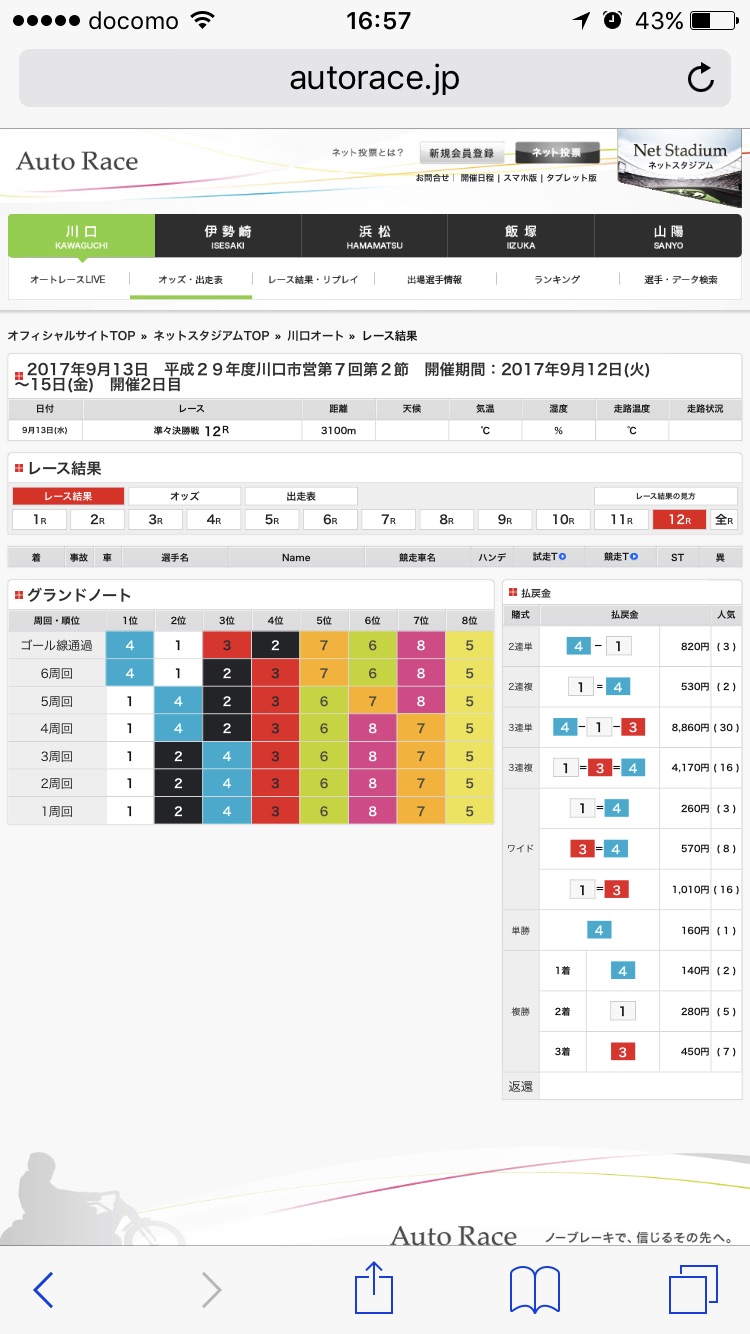The image size is (750, 1334).
Task: Open オートレースLIVE menu item
Action: 68,280
